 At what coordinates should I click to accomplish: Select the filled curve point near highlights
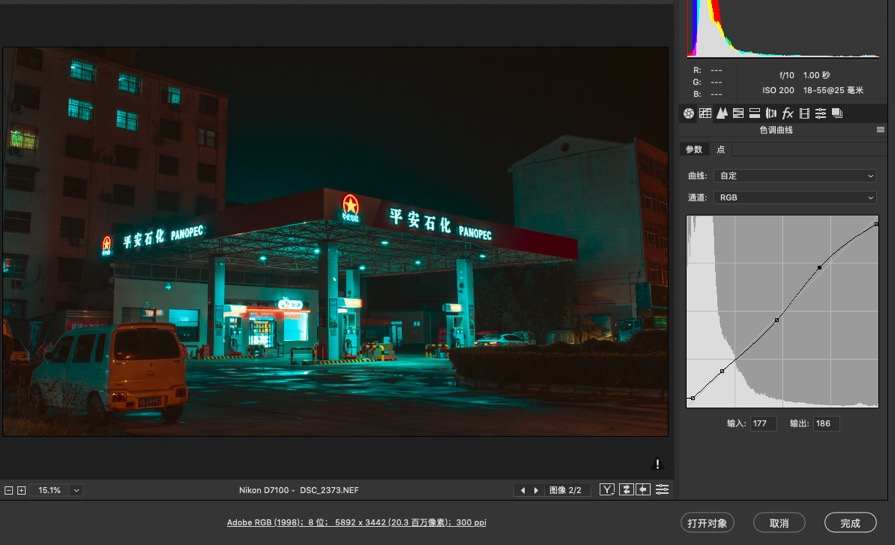(x=820, y=267)
